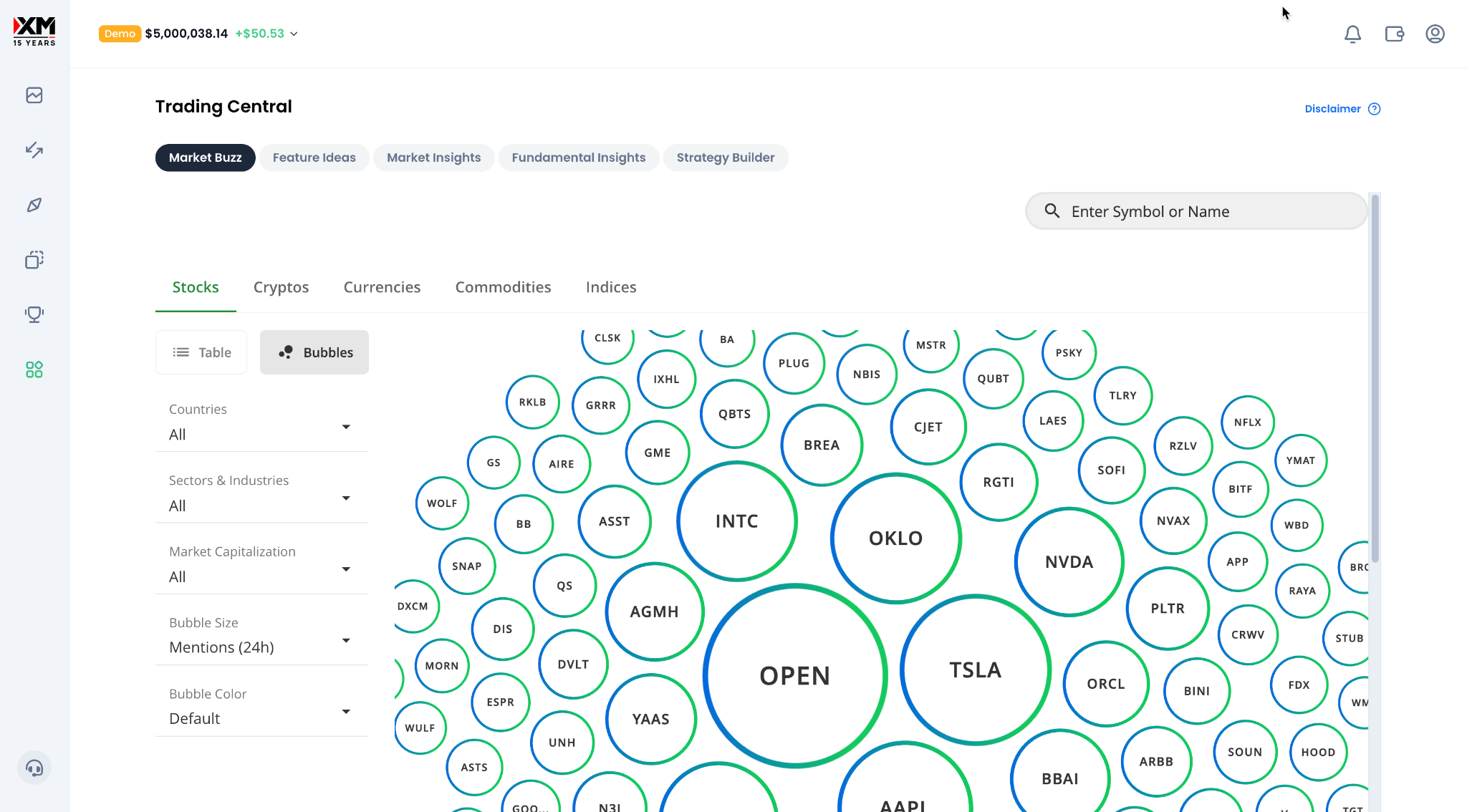Viewport: 1467px width, 812px height.
Task: Select the PLUG stock bubble
Action: 794,363
